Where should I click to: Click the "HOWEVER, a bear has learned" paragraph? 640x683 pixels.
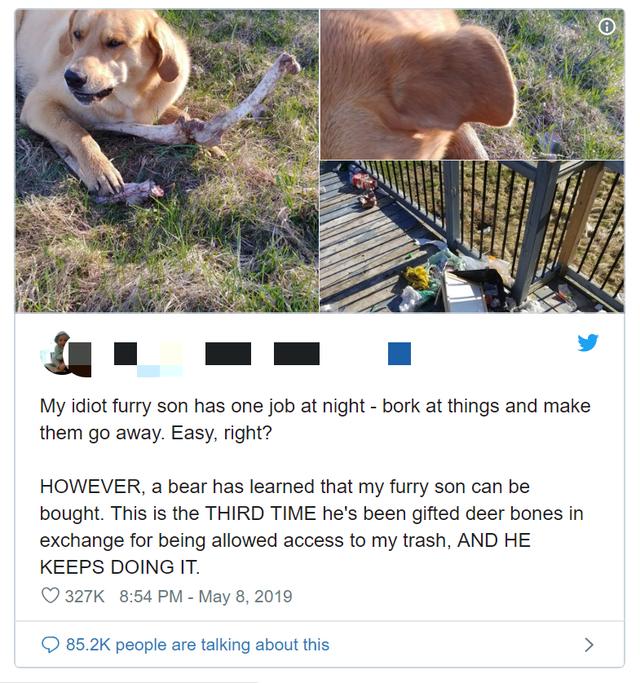coord(311,527)
